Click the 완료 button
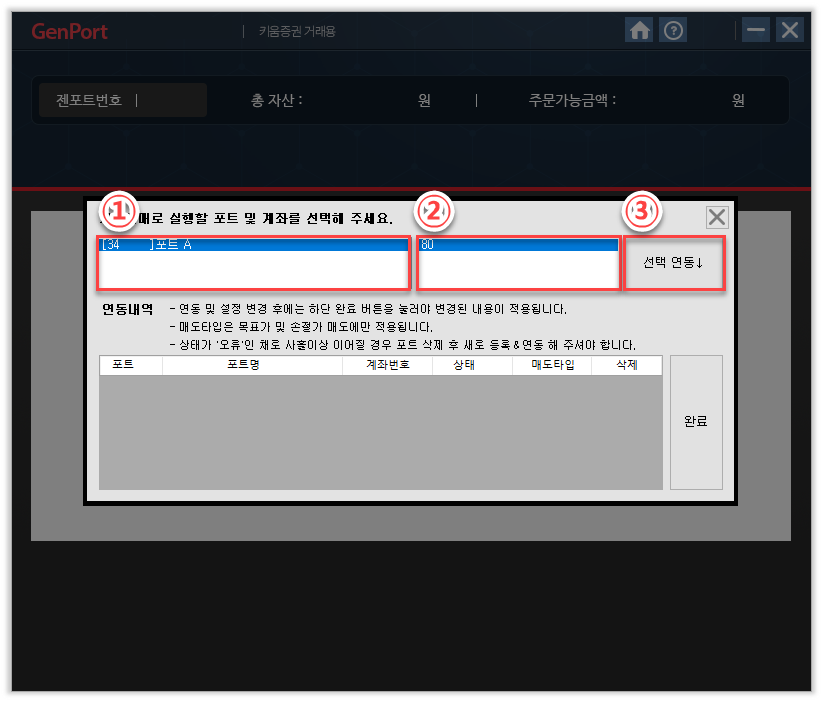The width and height of the screenshot is (822, 702). click(696, 422)
